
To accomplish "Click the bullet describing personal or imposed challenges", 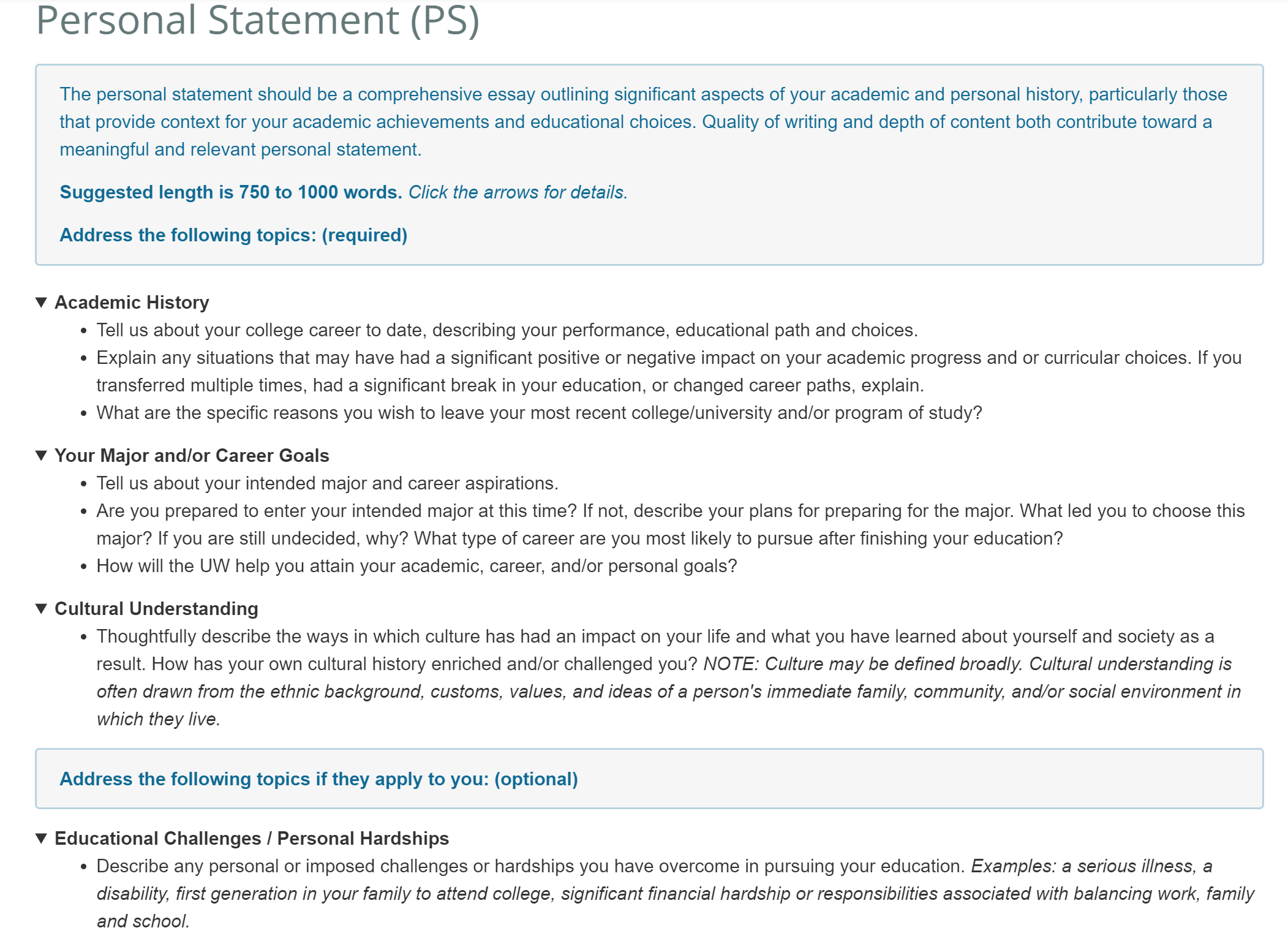I will [x=675, y=894].
